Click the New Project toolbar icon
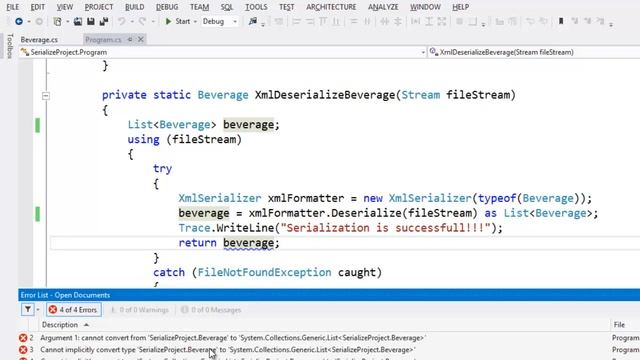The image size is (640, 360). tap(58, 21)
